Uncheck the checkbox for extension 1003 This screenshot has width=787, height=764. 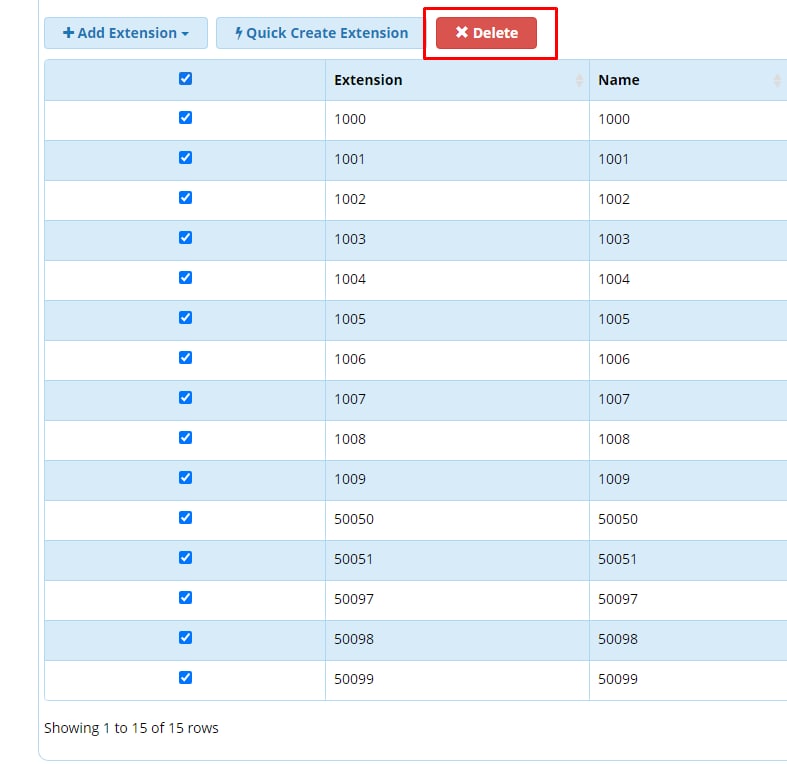click(185, 237)
